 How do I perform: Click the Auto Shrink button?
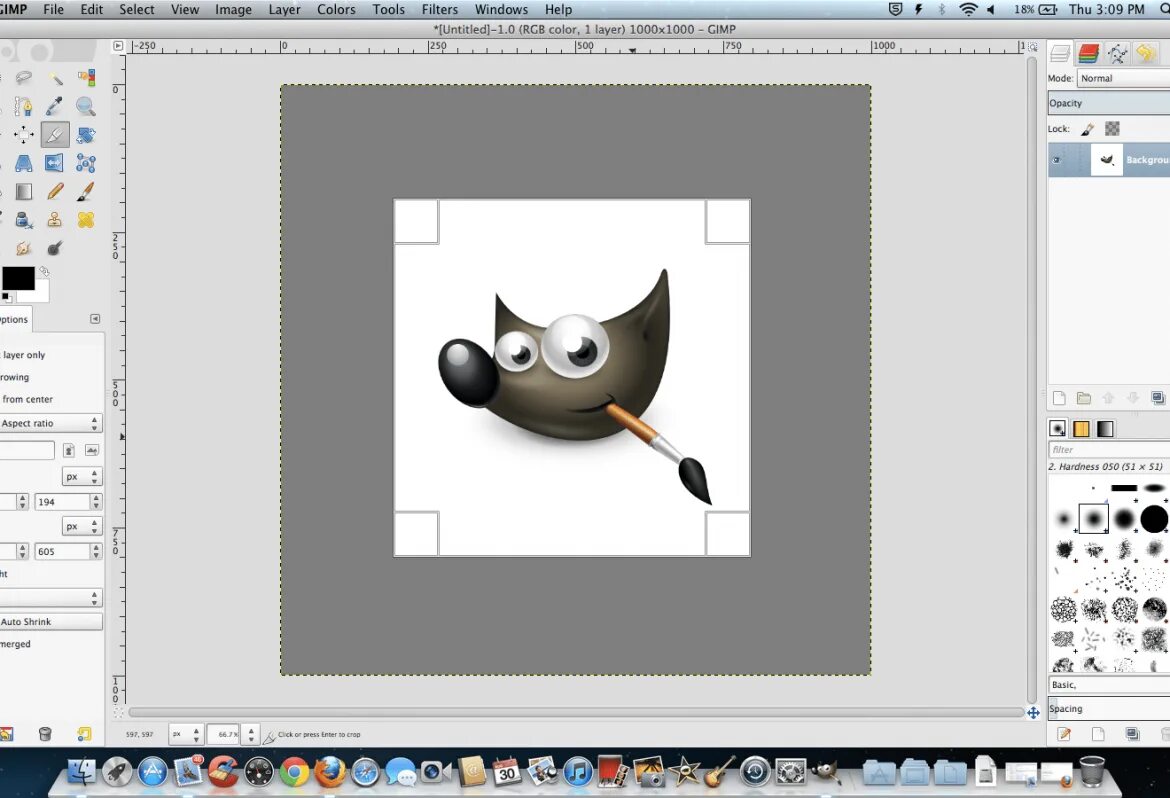51,622
